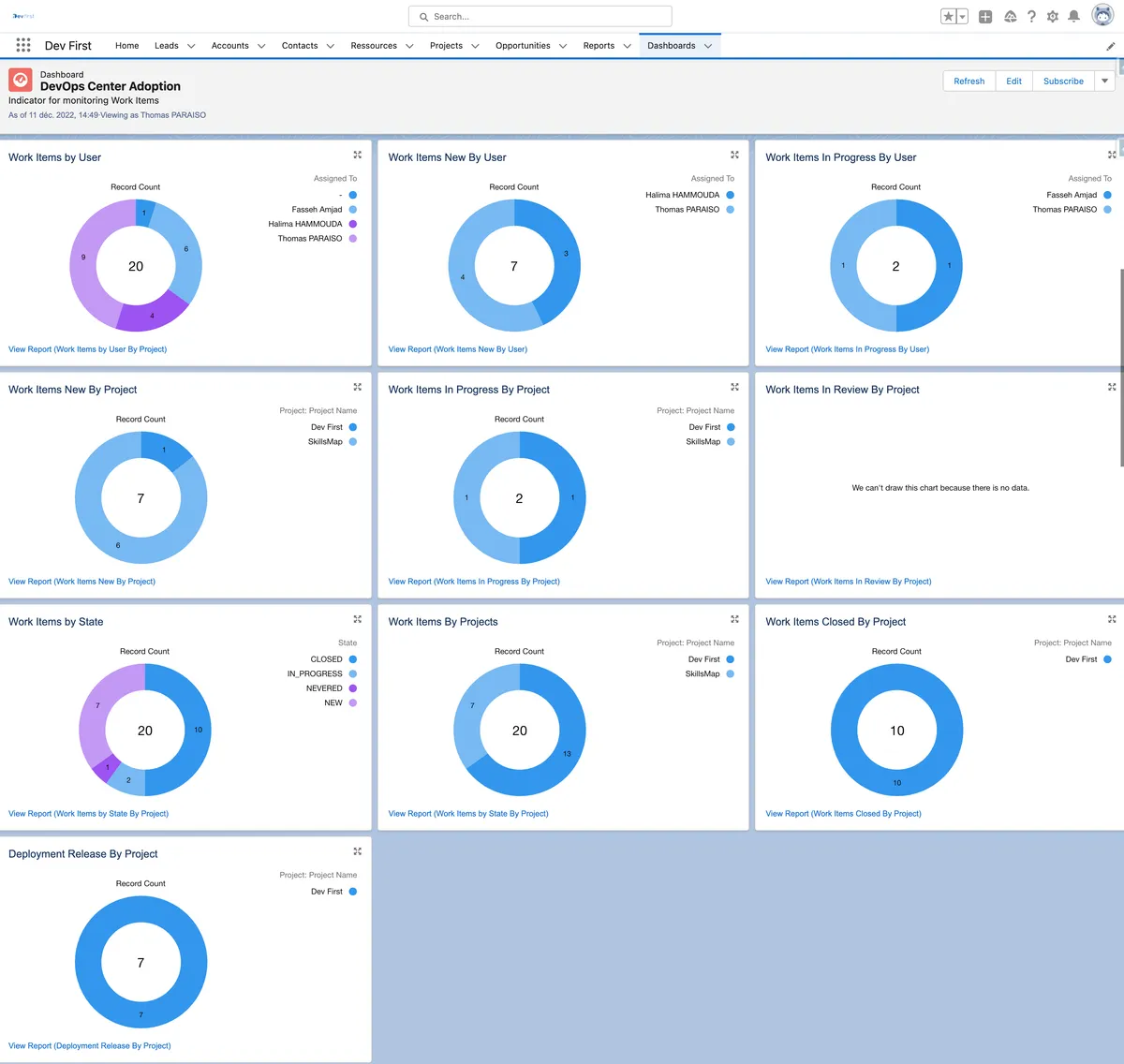The width and height of the screenshot is (1124, 1064).
Task: Expand the Work Items In Progress By User chart
Action: point(1112,155)
